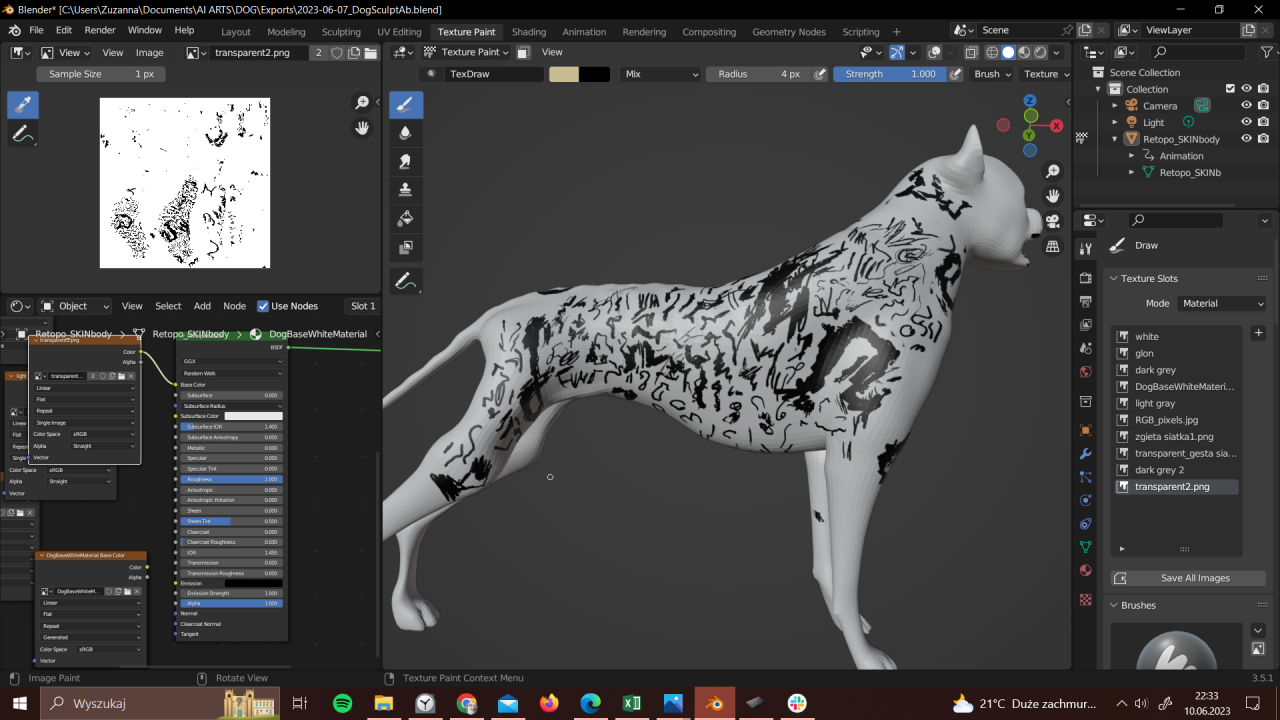Open the File menu
The height and width of the screenshot is (720, 1280).
36,30
